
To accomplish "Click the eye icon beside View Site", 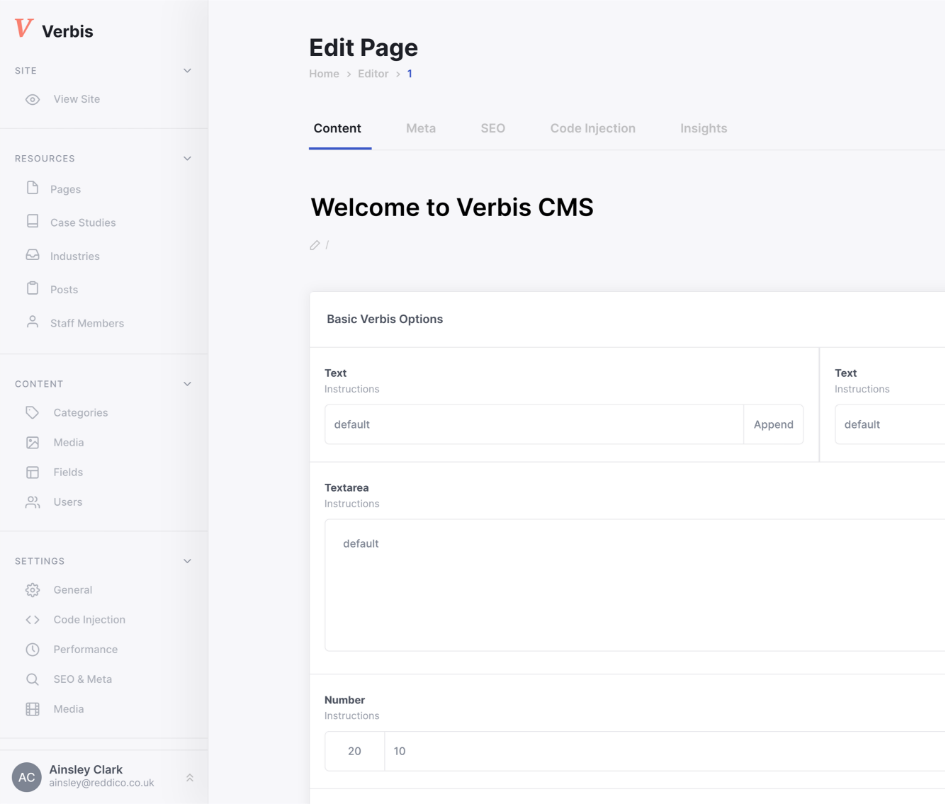I will [33, 99].
